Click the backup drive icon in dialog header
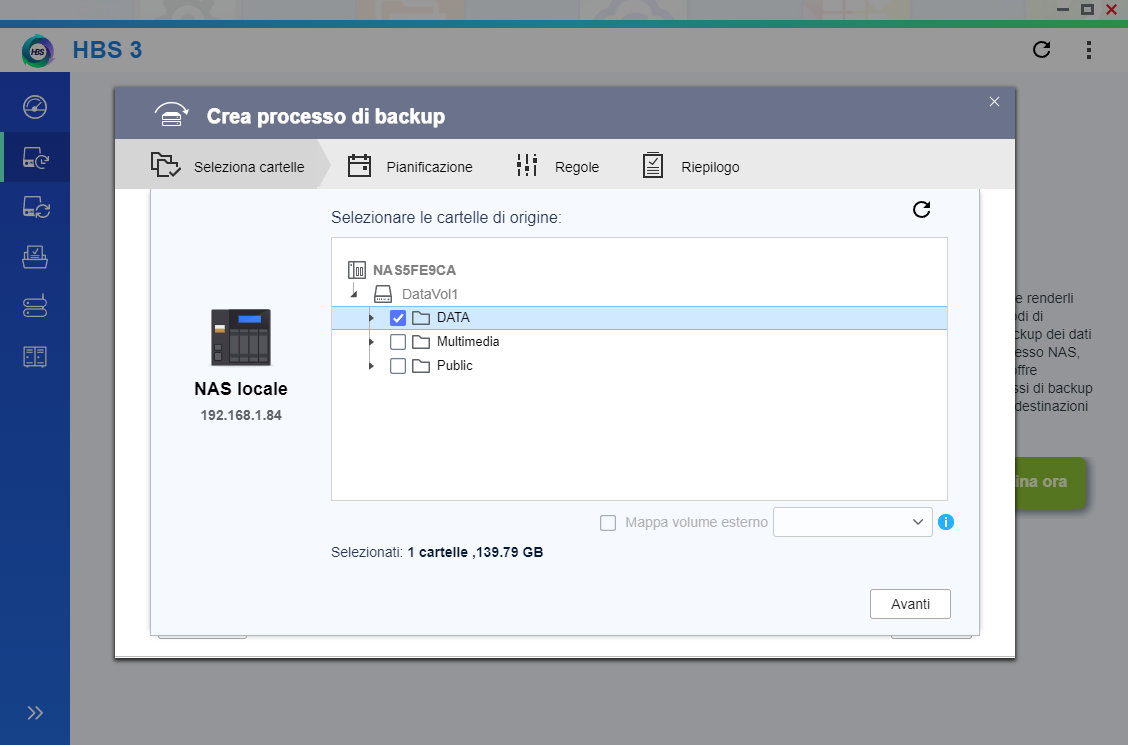The height and width of the screenshot is (745, 1128). click(x=171, y=115)
